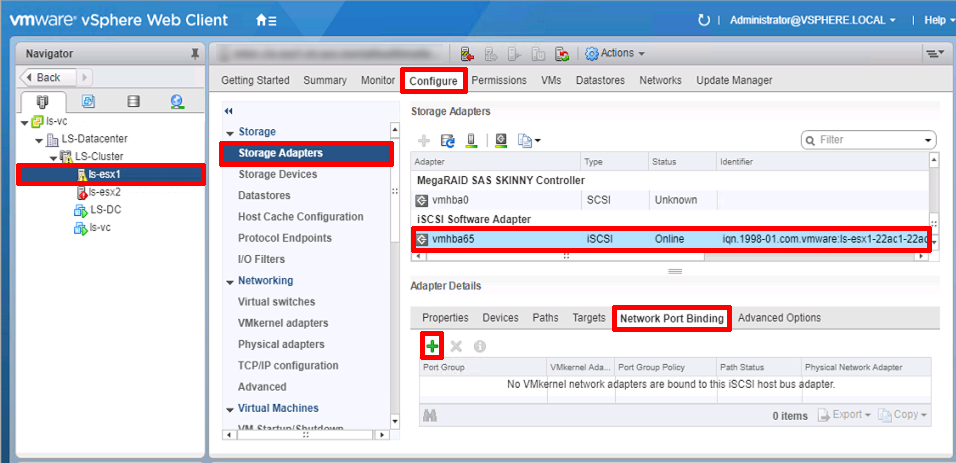This screenshot has width=956, height=463.
Task: Click the Enter Maintenance Mode host icon
Action: point(468,54)
